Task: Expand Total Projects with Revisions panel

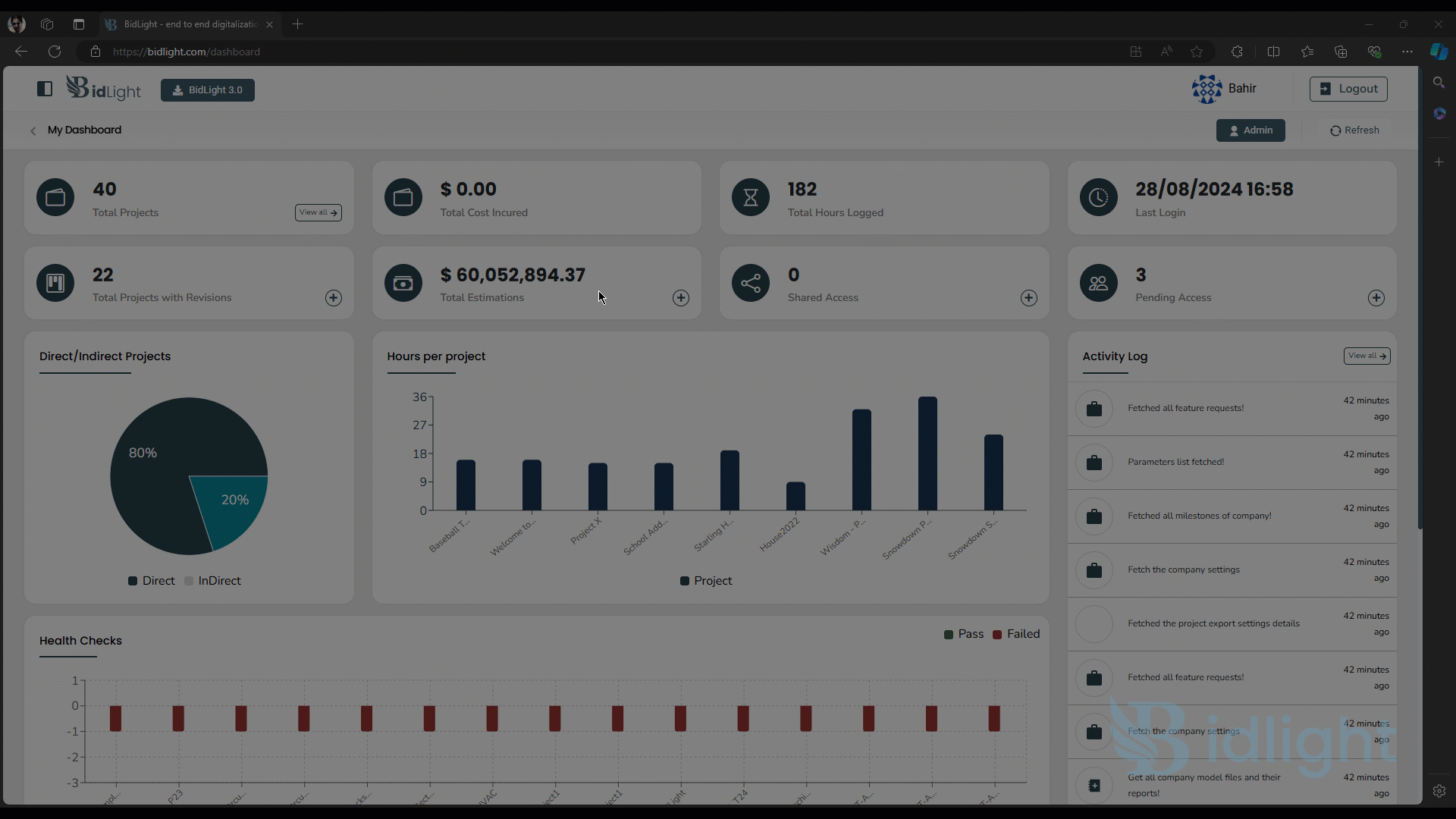Action: (x=334, y=298)
